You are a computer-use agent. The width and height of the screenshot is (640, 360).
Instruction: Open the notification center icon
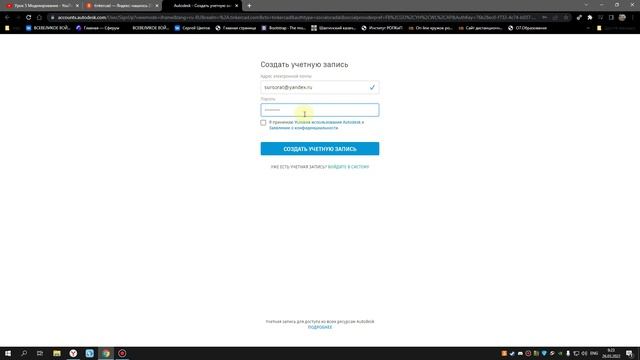629,353
